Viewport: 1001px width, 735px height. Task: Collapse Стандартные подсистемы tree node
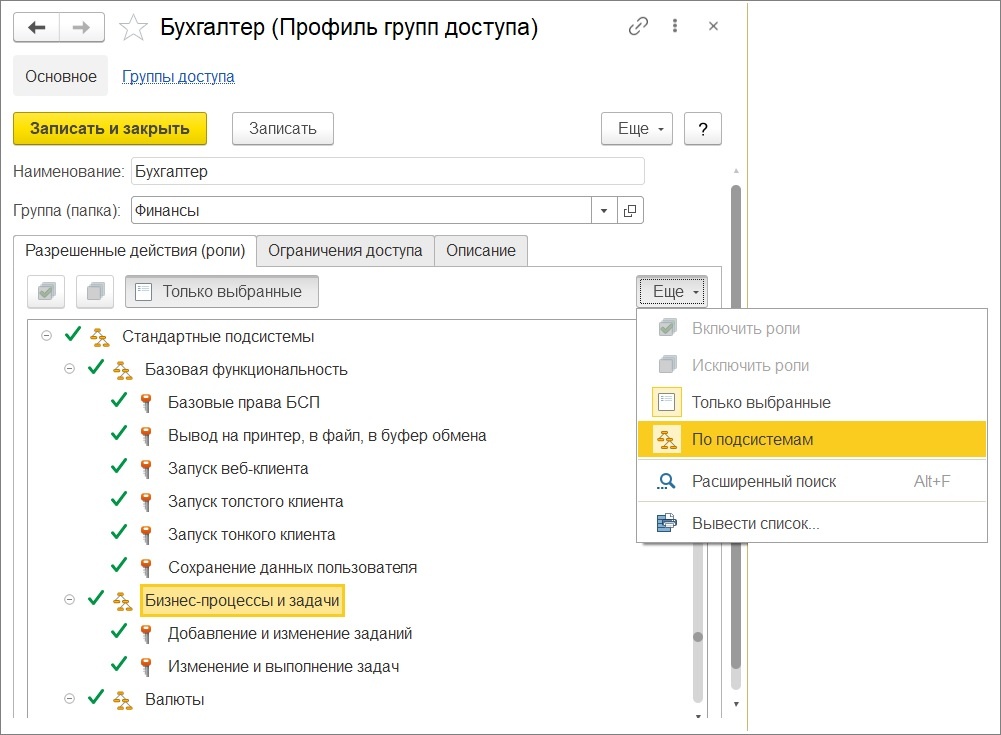coord(47,335)
